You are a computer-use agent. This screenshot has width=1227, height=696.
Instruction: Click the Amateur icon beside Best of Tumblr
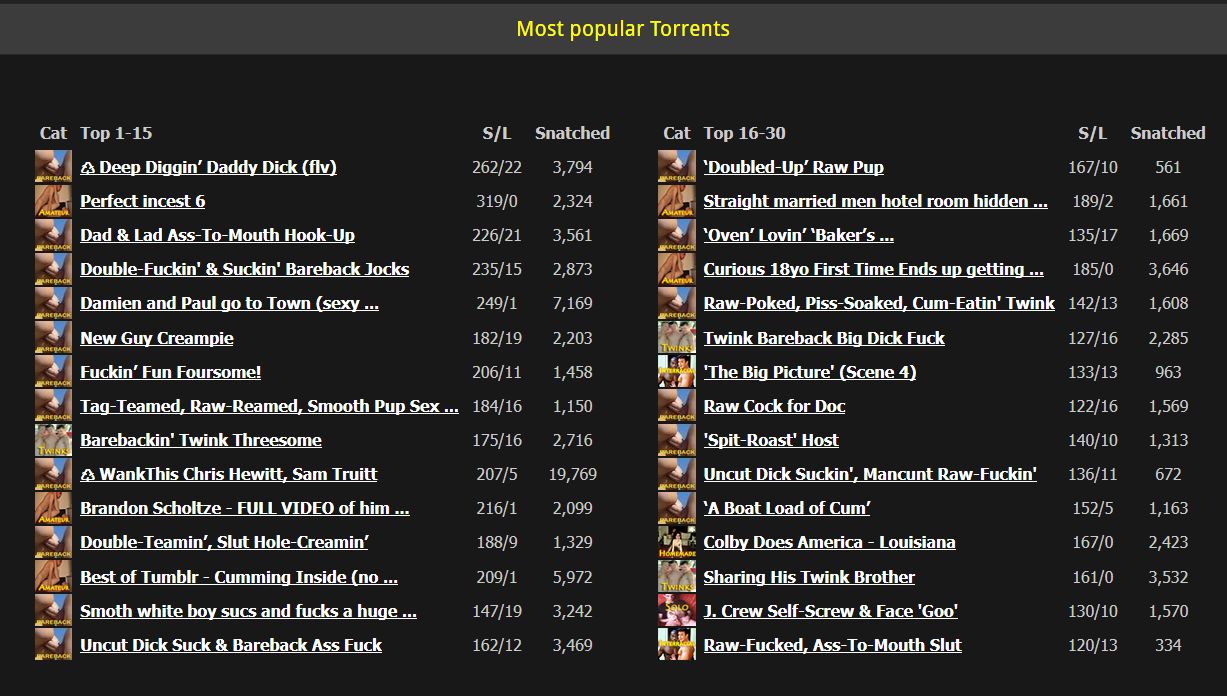[53, 577]
